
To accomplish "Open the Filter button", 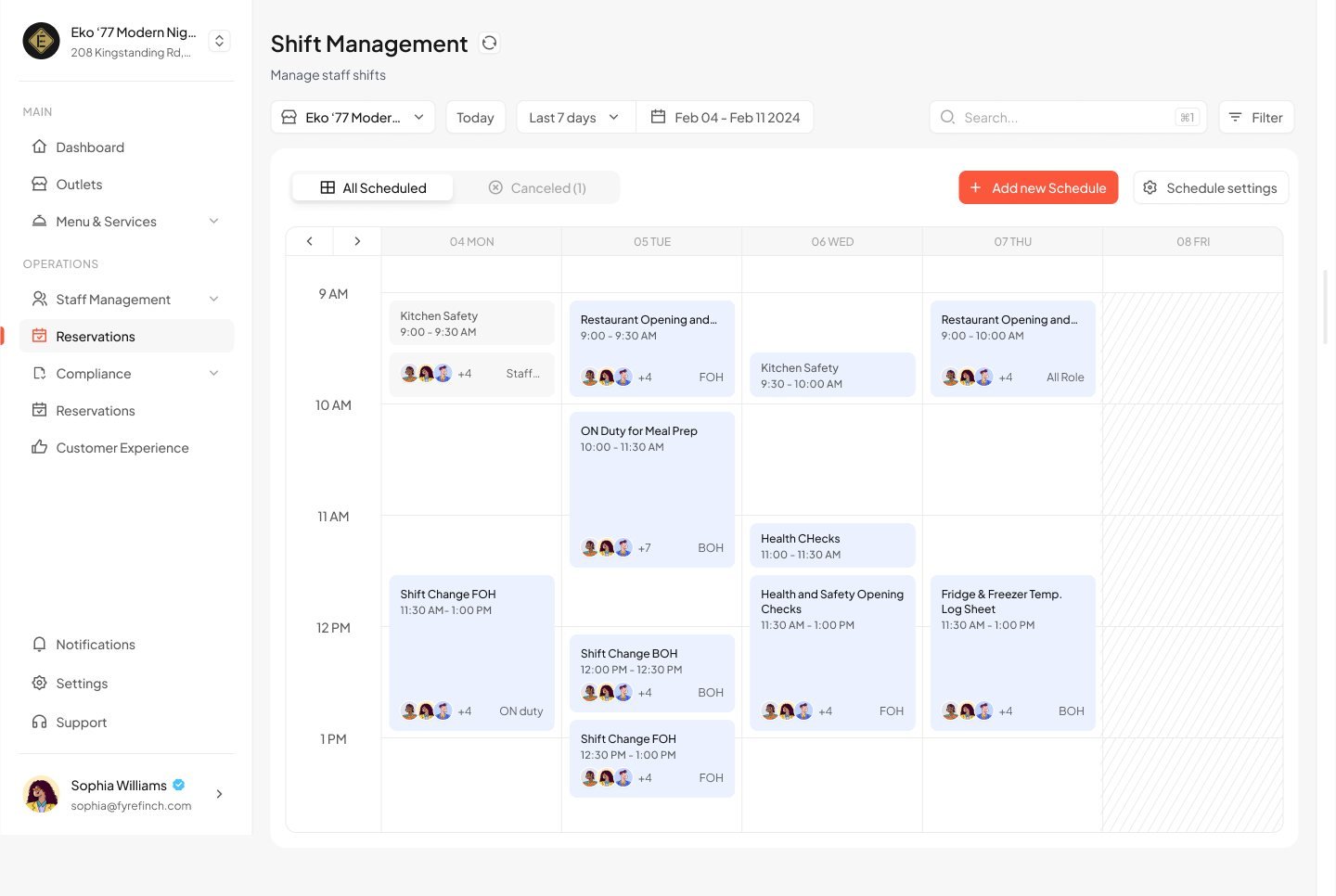I will tap(1256, 117).
